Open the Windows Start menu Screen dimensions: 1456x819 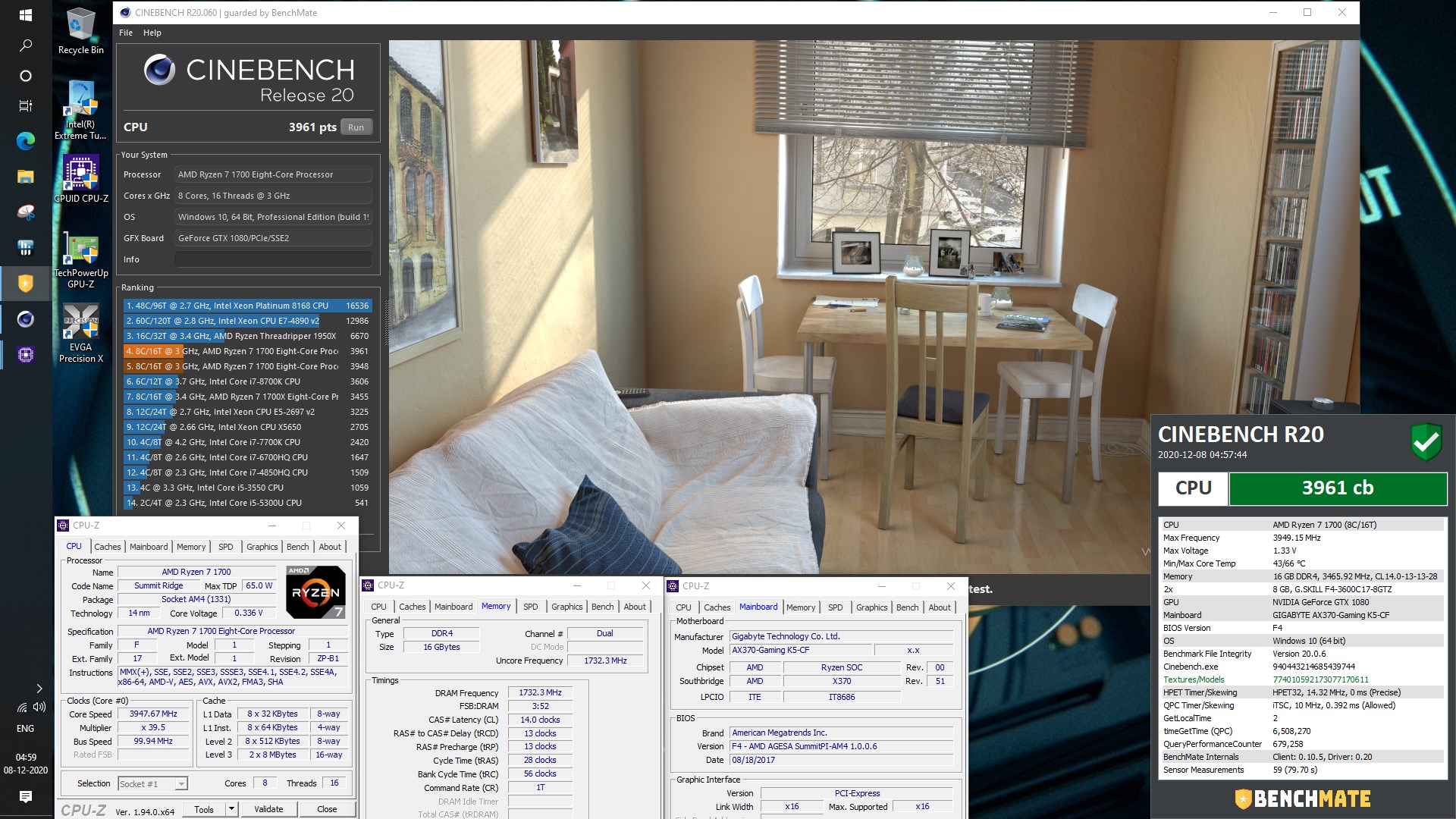click(x=25, y=15)
